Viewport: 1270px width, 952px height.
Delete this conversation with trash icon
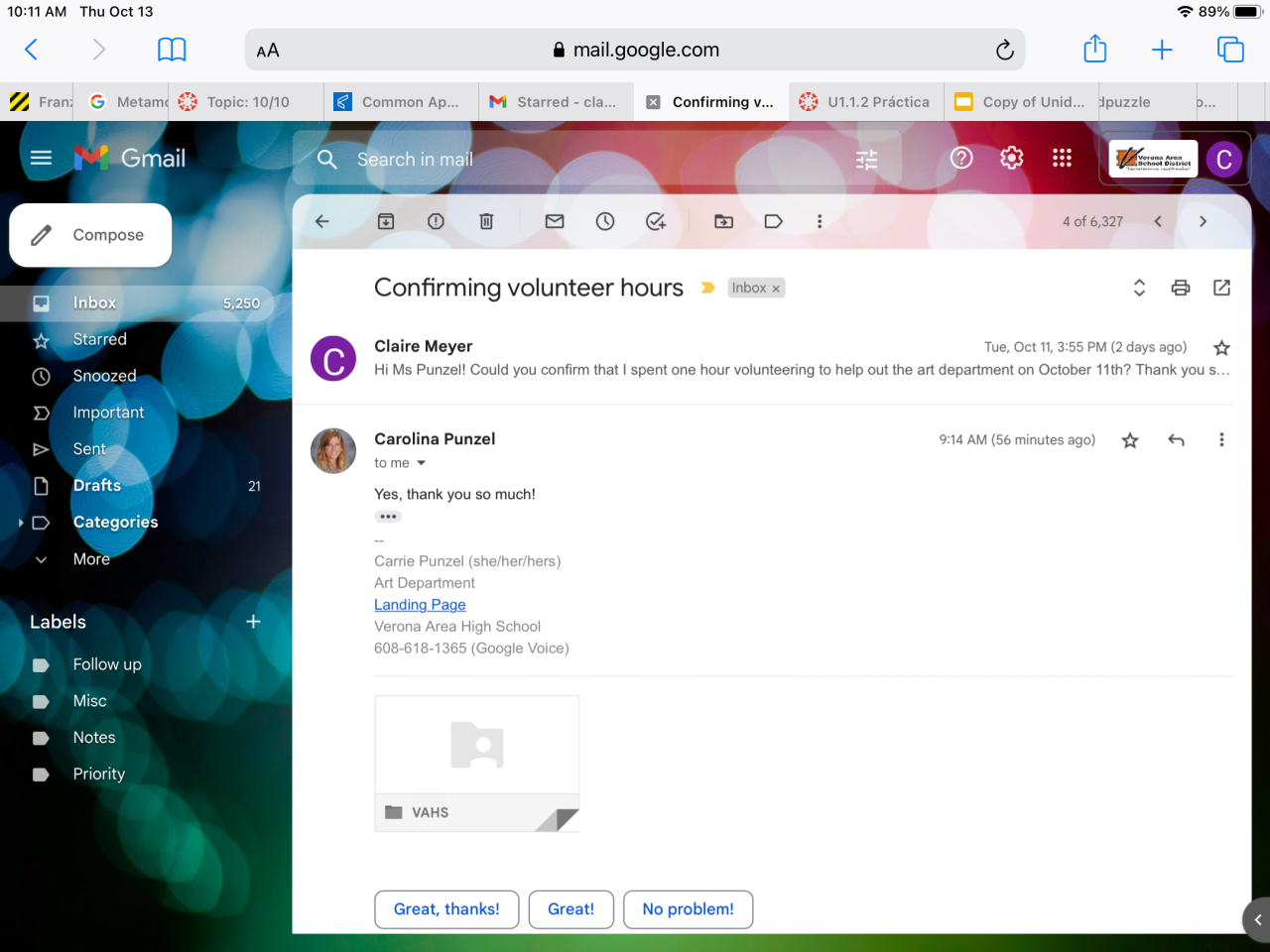[486, 221]
